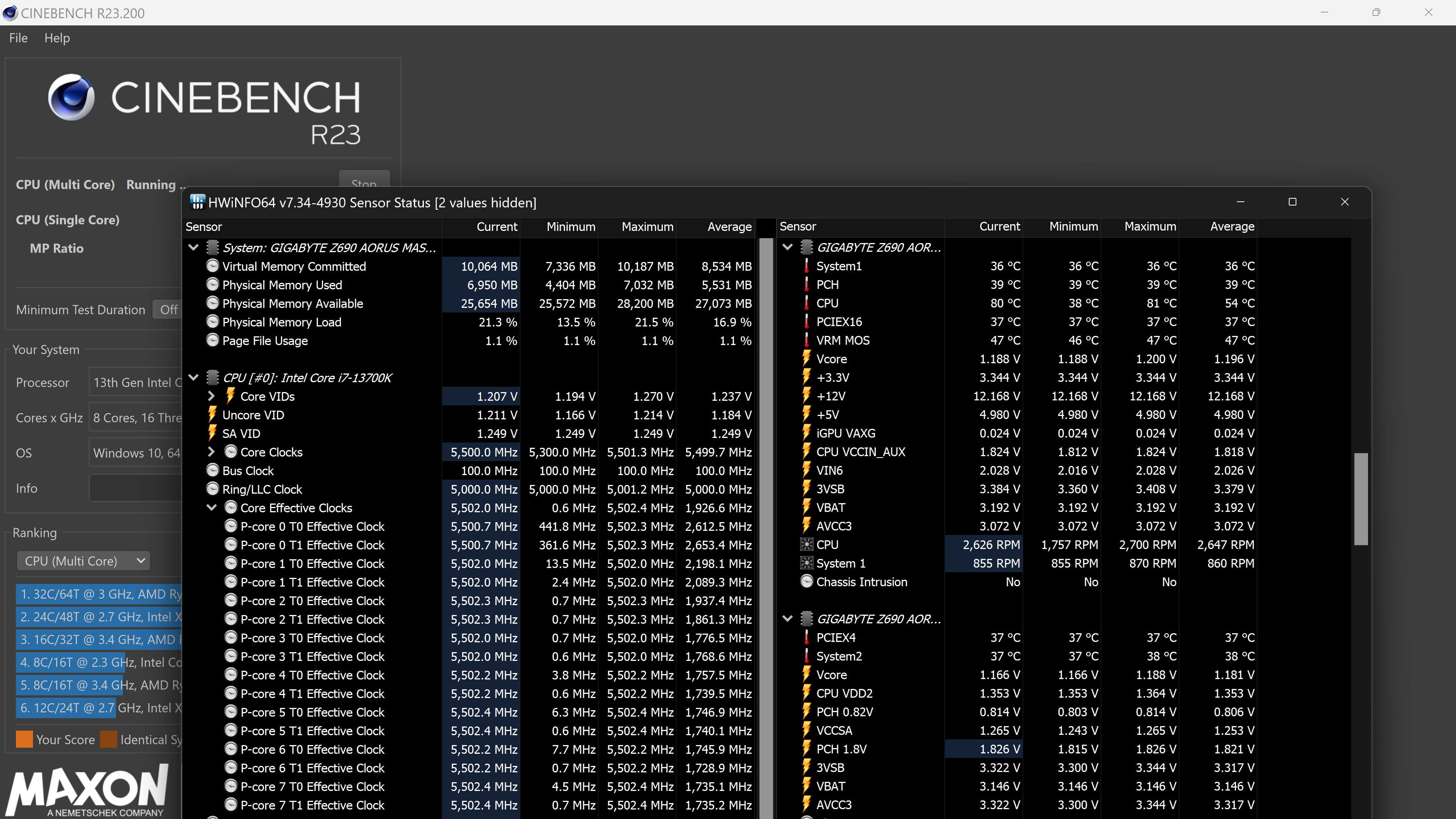Select ranking entry 12C/24T @ 2.7 GHz Intel

pyautogui.click(x=99, y=708)
